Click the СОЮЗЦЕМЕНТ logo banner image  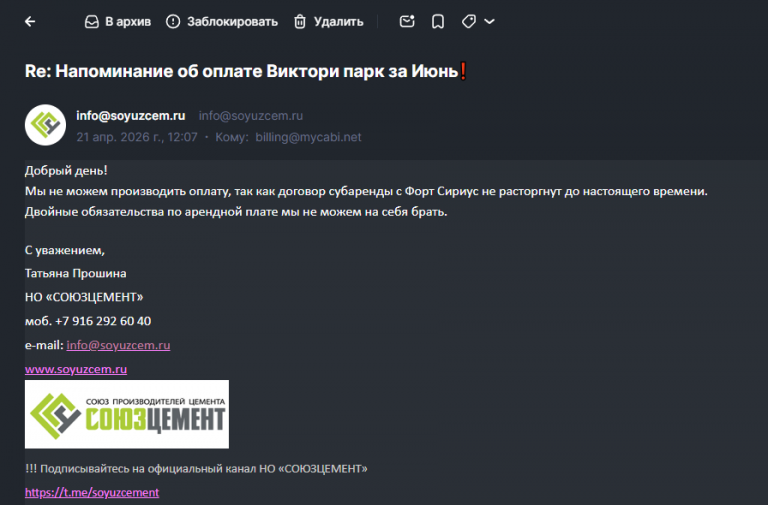[x=127, y=414]
